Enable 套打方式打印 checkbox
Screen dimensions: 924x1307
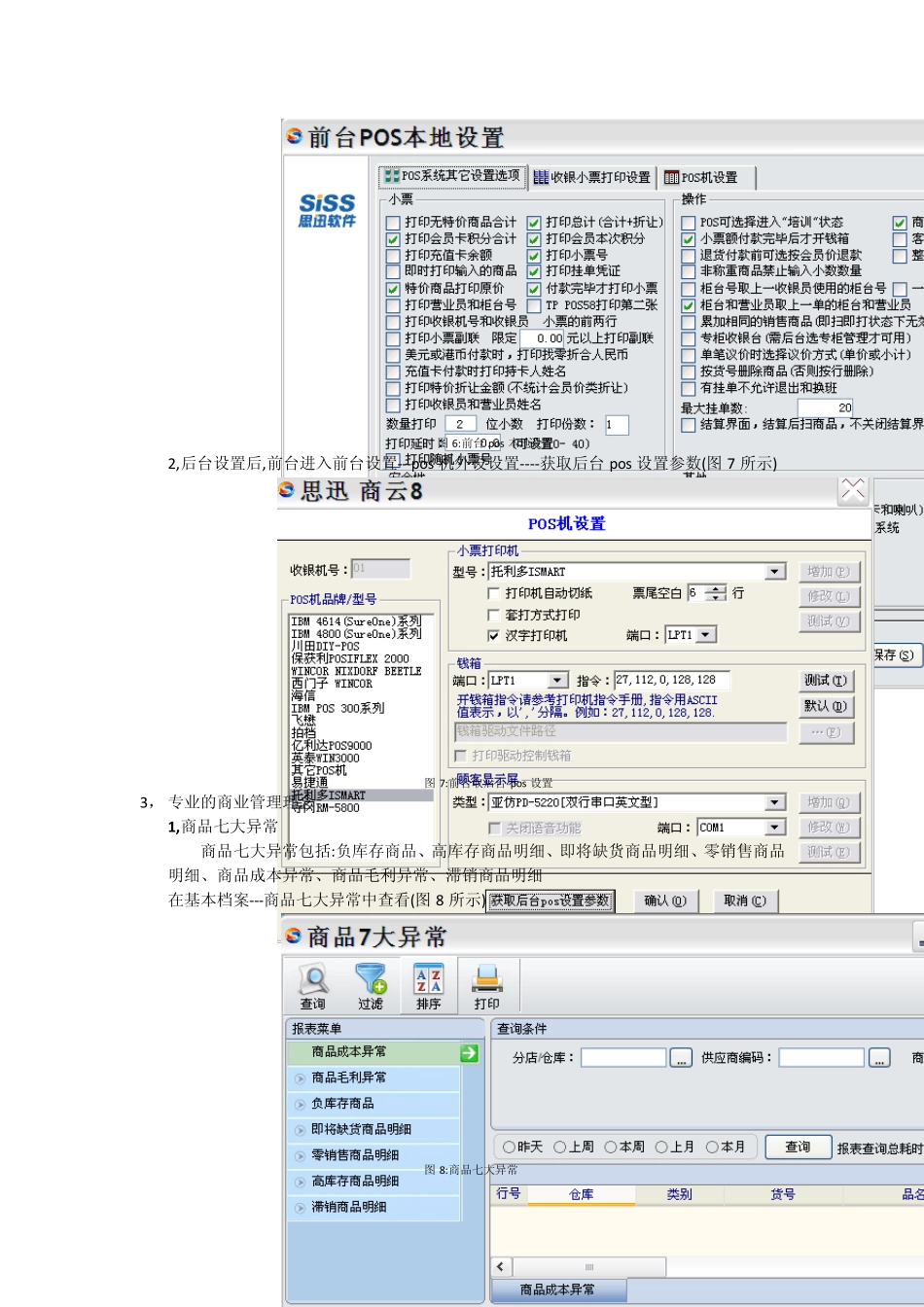coord(493,615)
